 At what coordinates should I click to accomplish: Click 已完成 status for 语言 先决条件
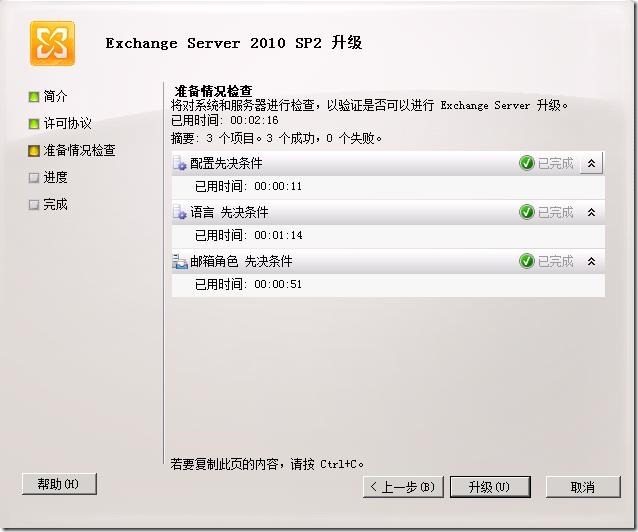click(x=555, y=212)
